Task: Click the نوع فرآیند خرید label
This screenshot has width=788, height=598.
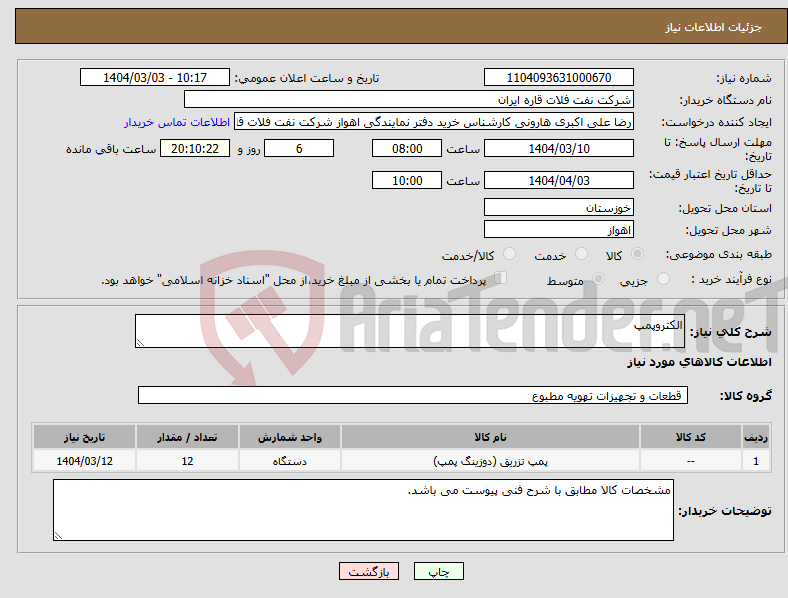Action: tap(731, 279)
